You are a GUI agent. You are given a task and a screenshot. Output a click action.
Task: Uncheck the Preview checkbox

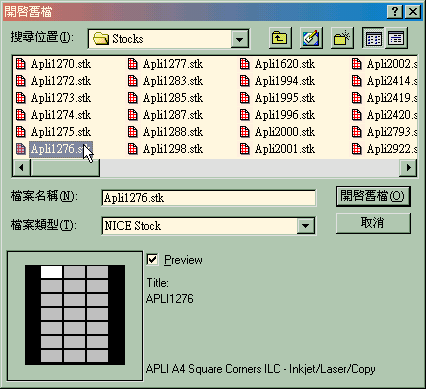point(152,259)
